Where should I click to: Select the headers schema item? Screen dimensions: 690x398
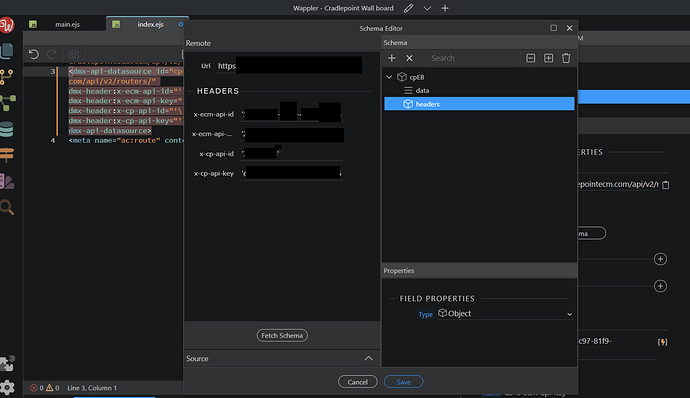coord(479,104)
